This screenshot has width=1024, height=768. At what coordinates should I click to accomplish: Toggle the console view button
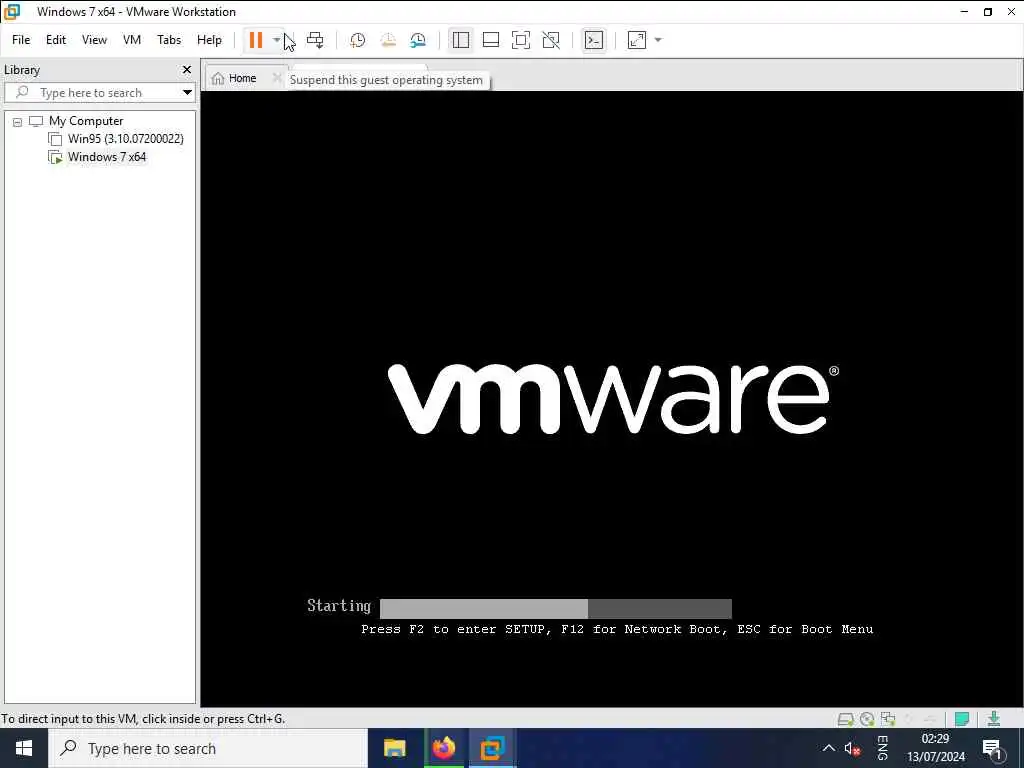click(594, 40)
